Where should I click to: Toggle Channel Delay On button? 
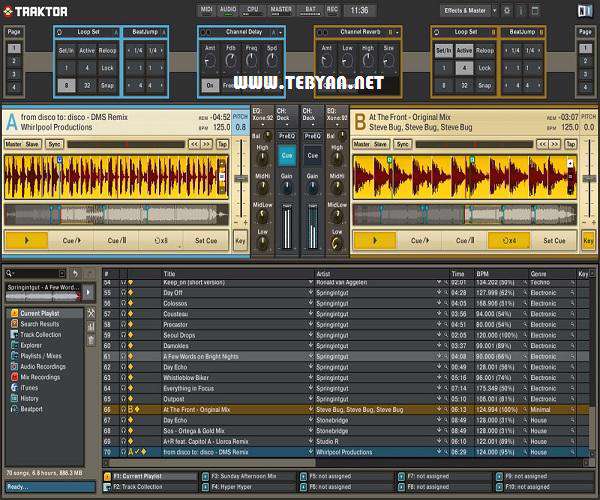pyautogui.click(x=210, y=85)
